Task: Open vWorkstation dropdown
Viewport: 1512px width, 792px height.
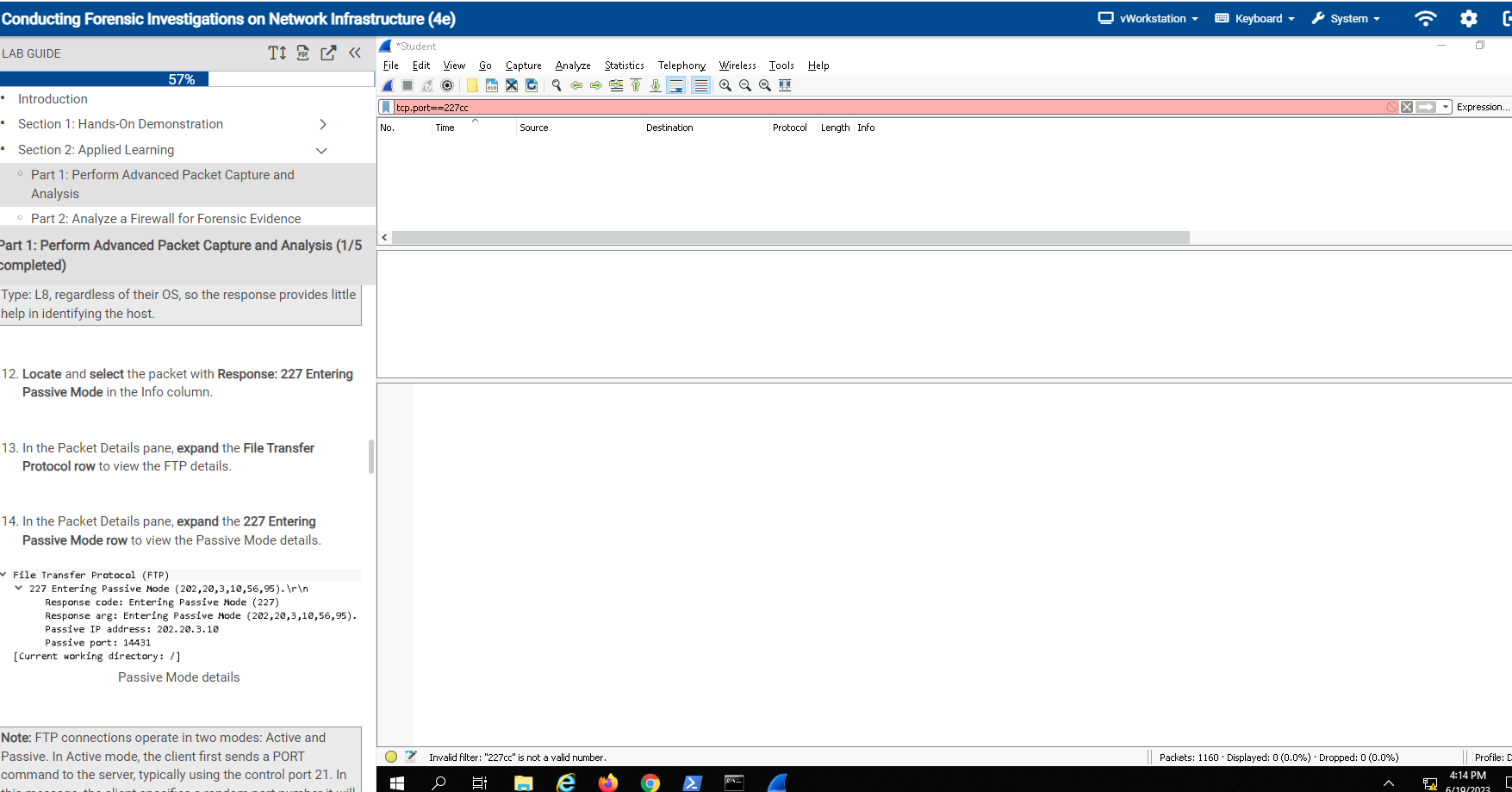Action: click(x=1148, y=18)
